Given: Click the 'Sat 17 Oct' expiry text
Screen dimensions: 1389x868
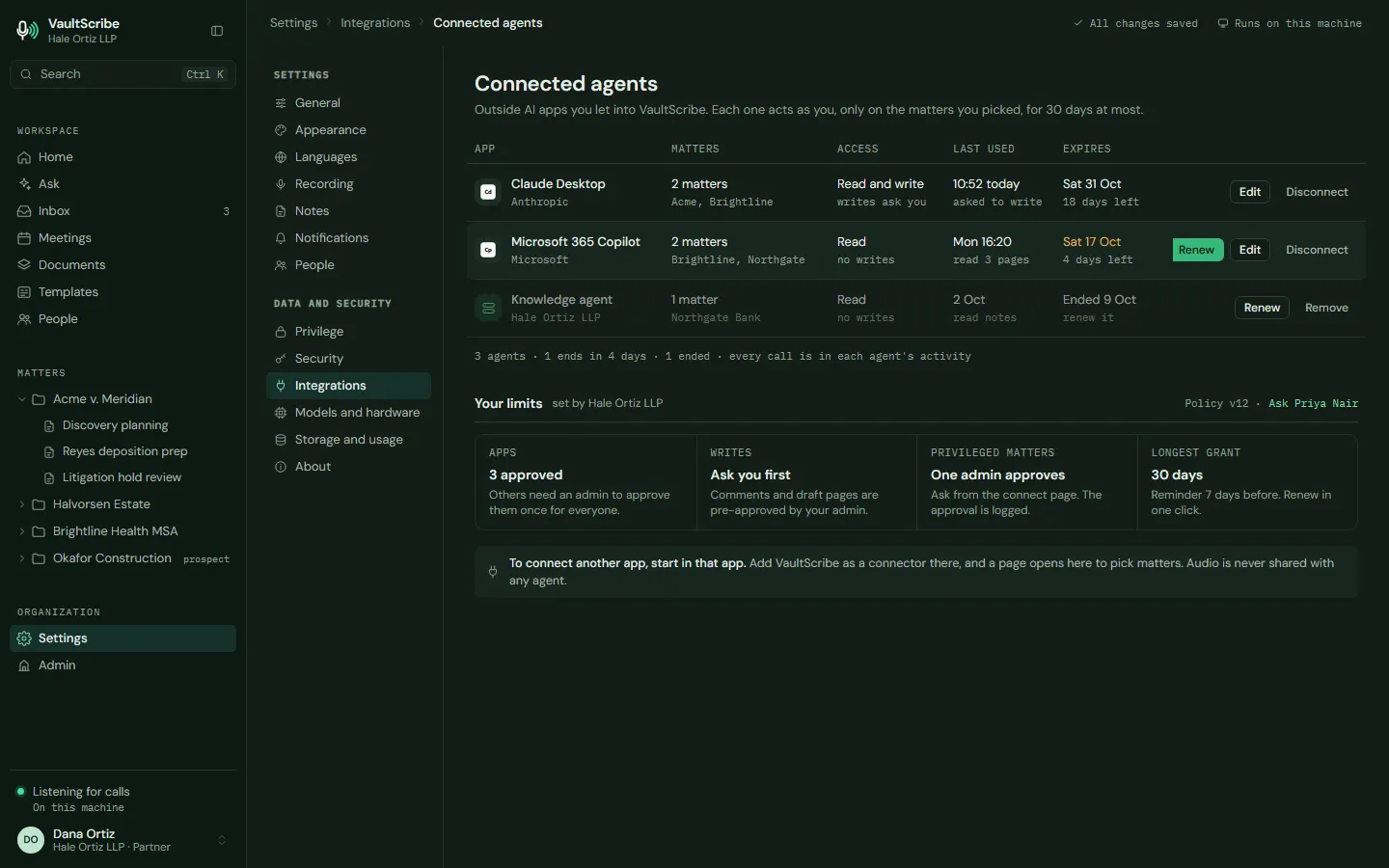Looking at the screenshot, I should click(x=1092, y=242).
